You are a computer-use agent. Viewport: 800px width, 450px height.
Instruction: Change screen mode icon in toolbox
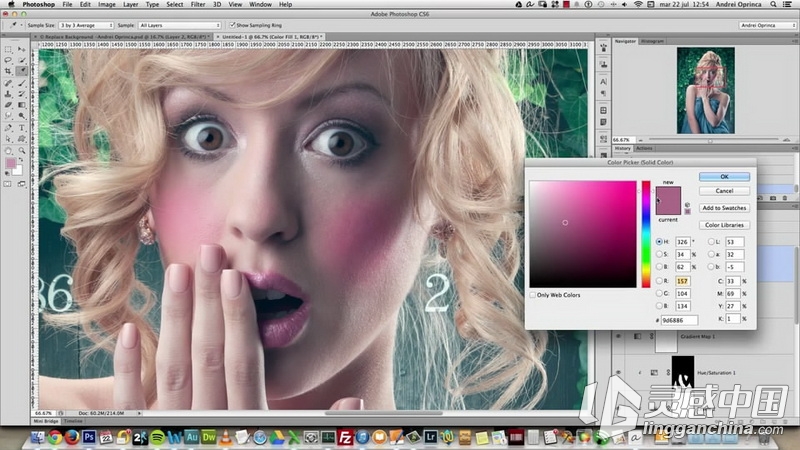pos(21,184)
